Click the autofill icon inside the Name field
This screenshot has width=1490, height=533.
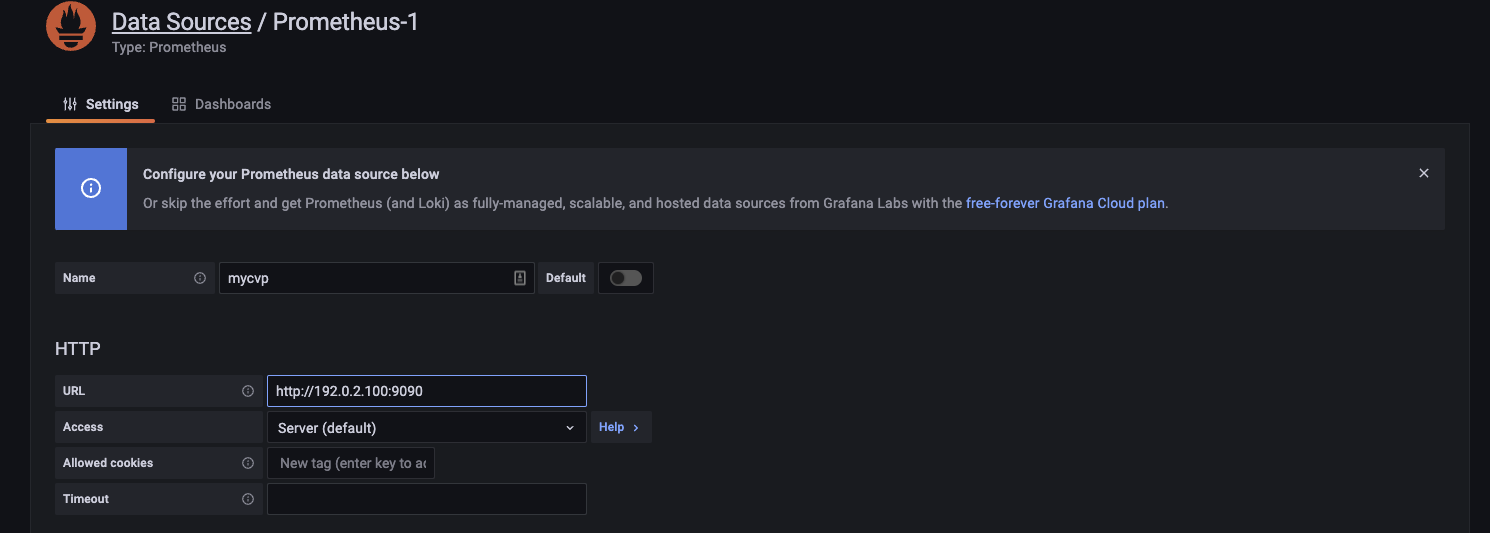pos(520,278)
